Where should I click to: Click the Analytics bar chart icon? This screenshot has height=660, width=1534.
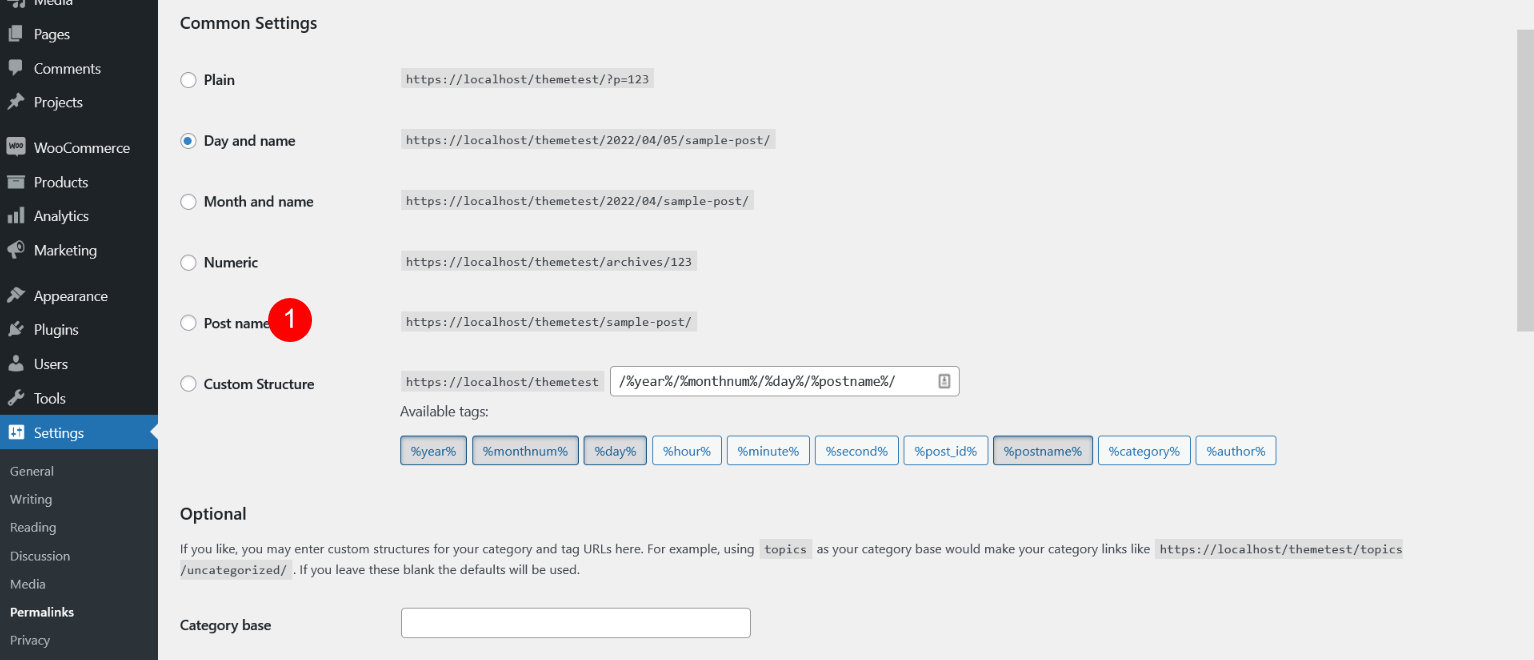[x=15, y=216]
